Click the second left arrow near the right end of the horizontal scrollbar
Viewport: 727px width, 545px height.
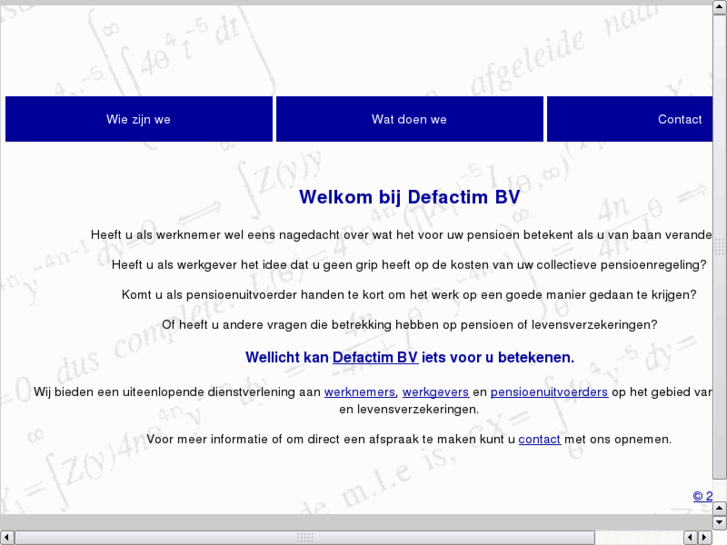(691, 537)
